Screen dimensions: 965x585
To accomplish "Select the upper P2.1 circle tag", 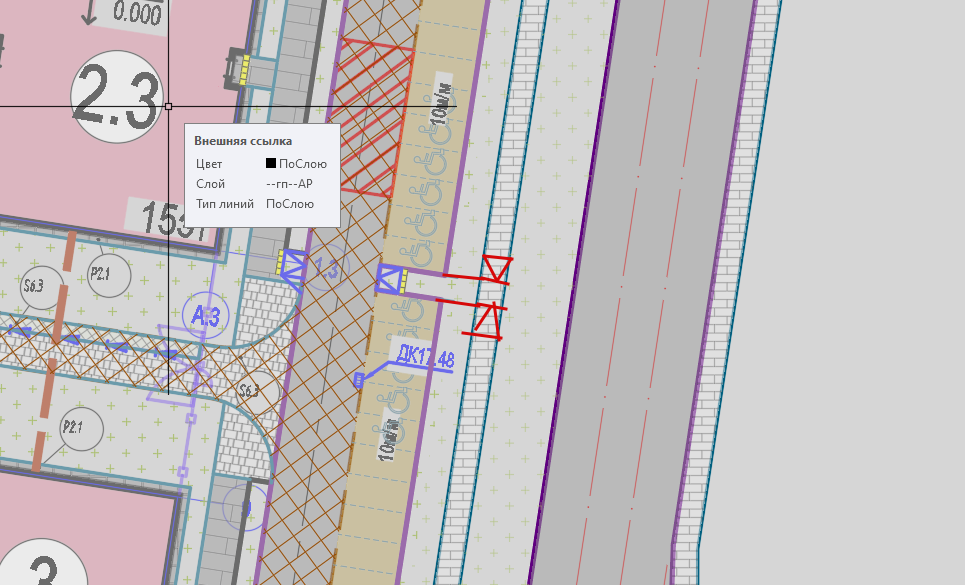I will [x=109, y=275].
